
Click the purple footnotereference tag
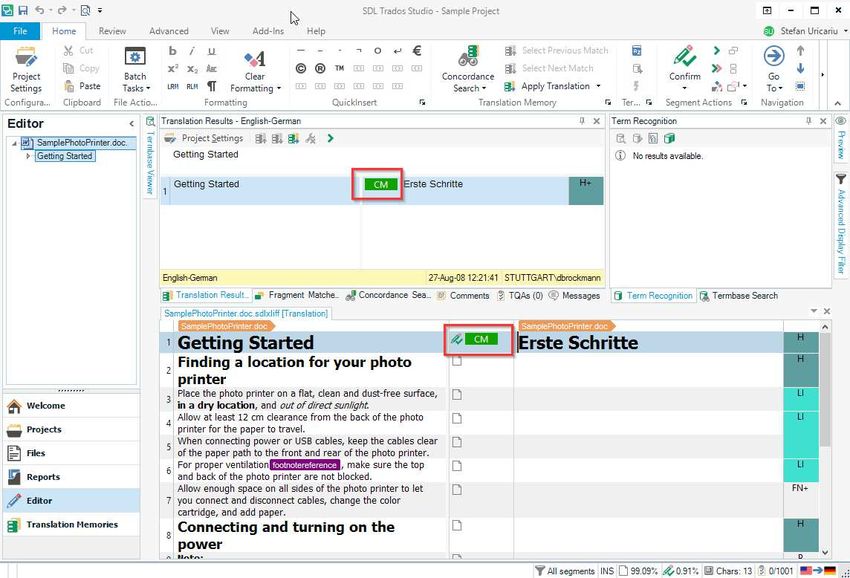click(x=305, y=465)
